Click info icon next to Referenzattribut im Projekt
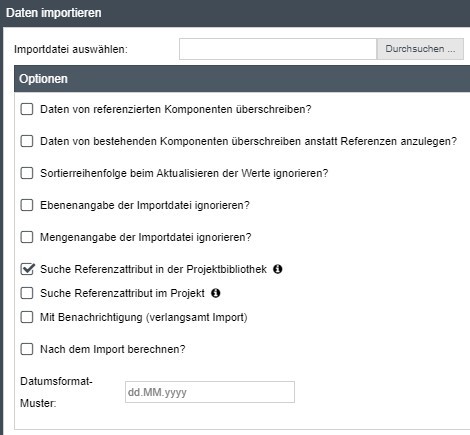Screen dimensions: 470x435 click(216, 293)
